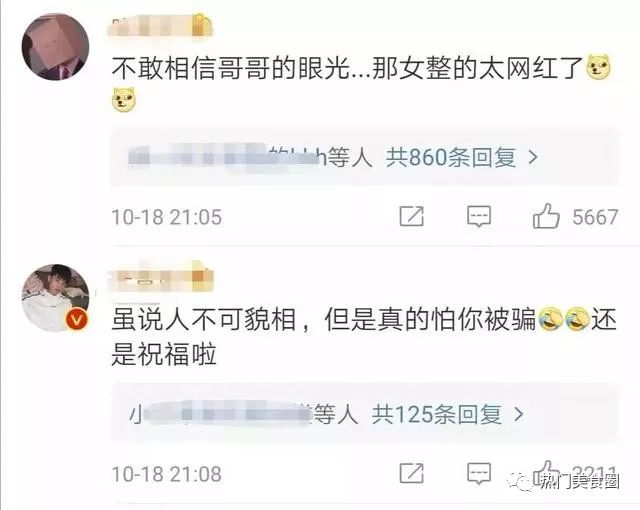Tap chevron next to 860 replies

(533, 157)
